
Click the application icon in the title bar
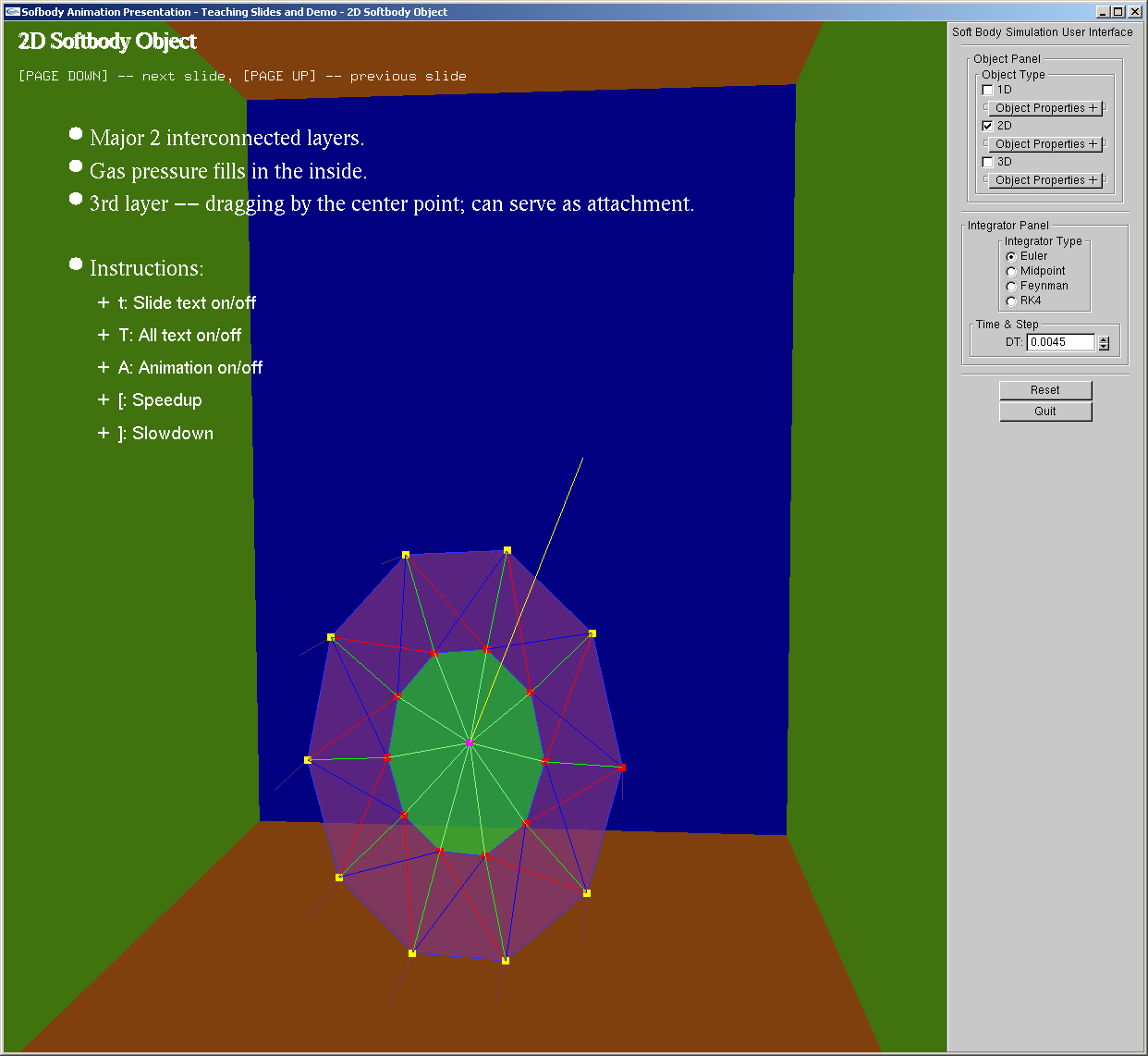[x=12, y=12]
